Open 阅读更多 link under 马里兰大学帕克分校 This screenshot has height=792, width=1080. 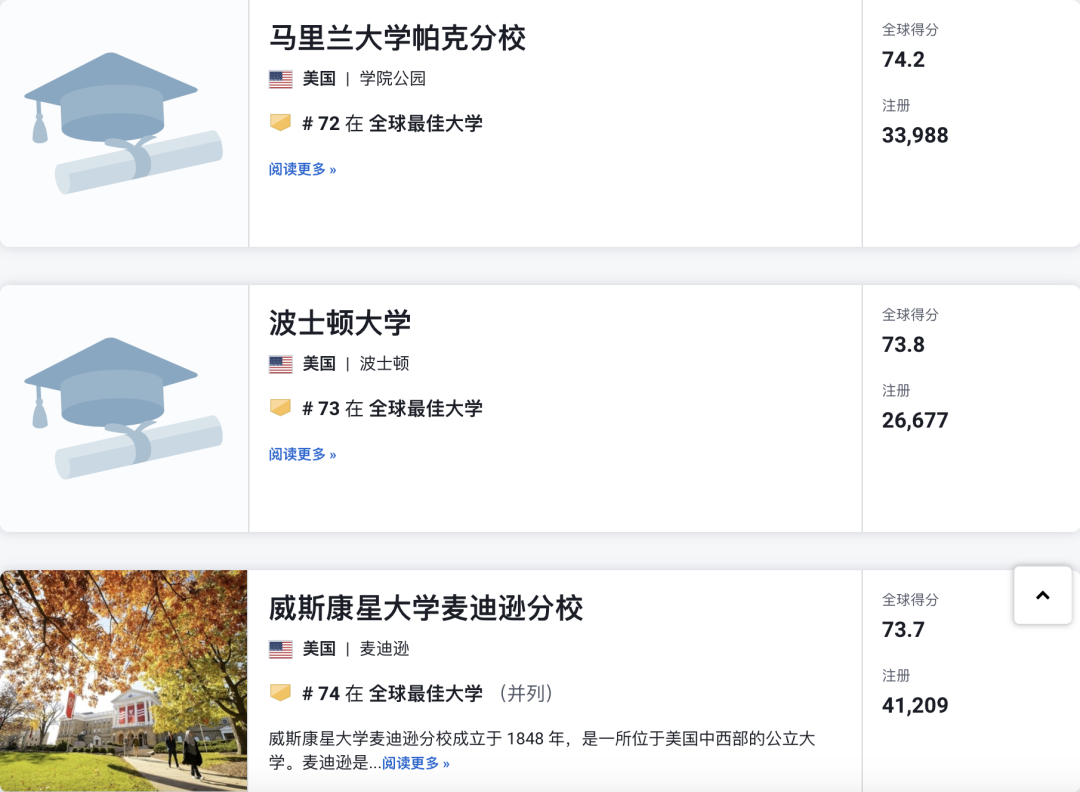(302, 169)
